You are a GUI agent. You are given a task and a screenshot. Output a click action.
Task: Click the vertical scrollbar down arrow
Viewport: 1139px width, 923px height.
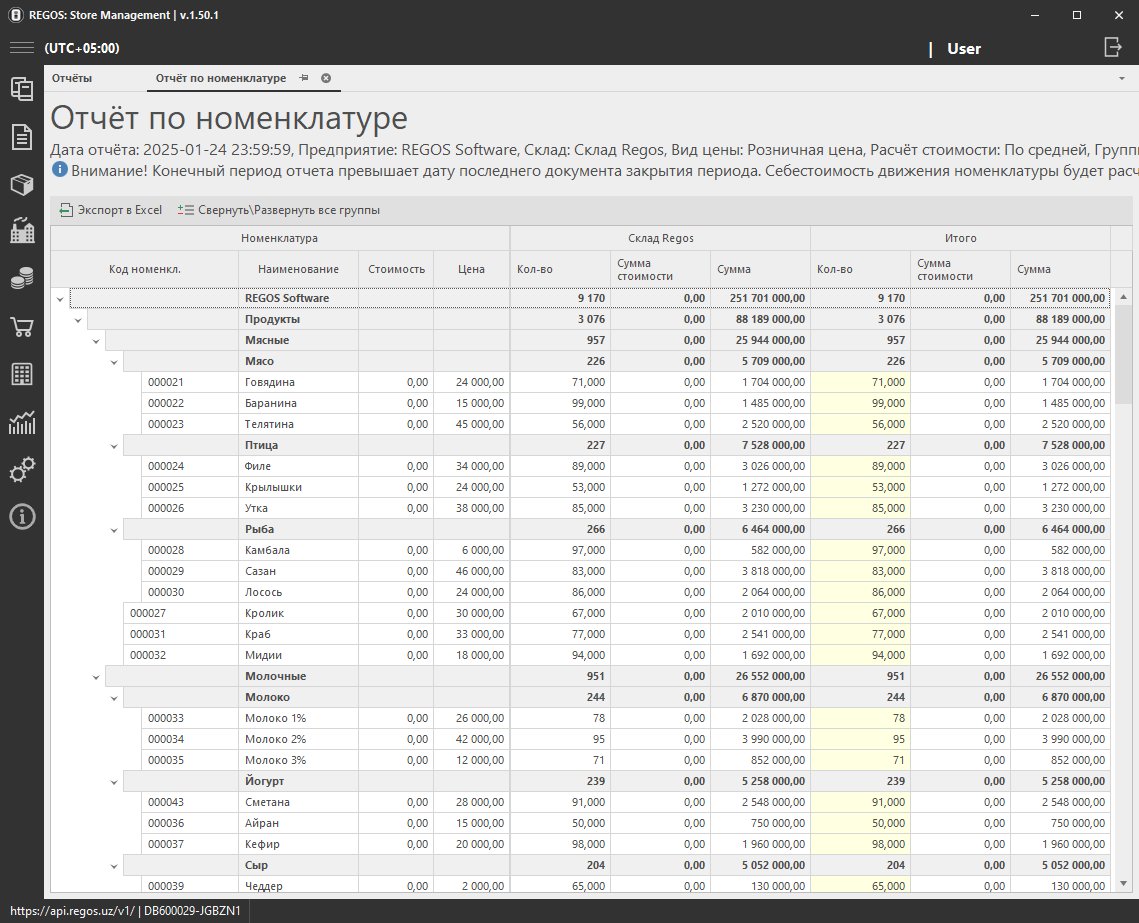coord(1123,883)
